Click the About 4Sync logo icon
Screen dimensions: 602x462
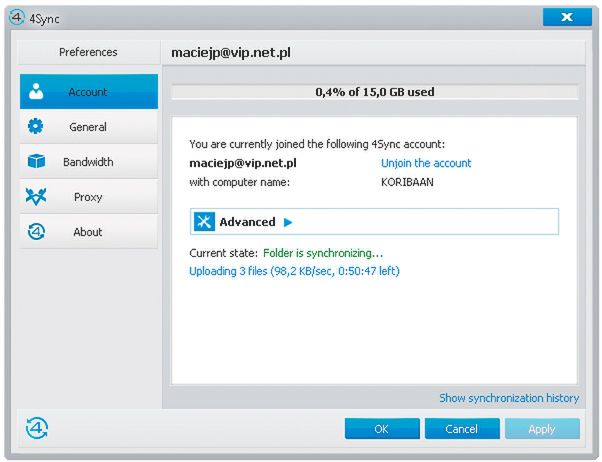tap(36, 232)
